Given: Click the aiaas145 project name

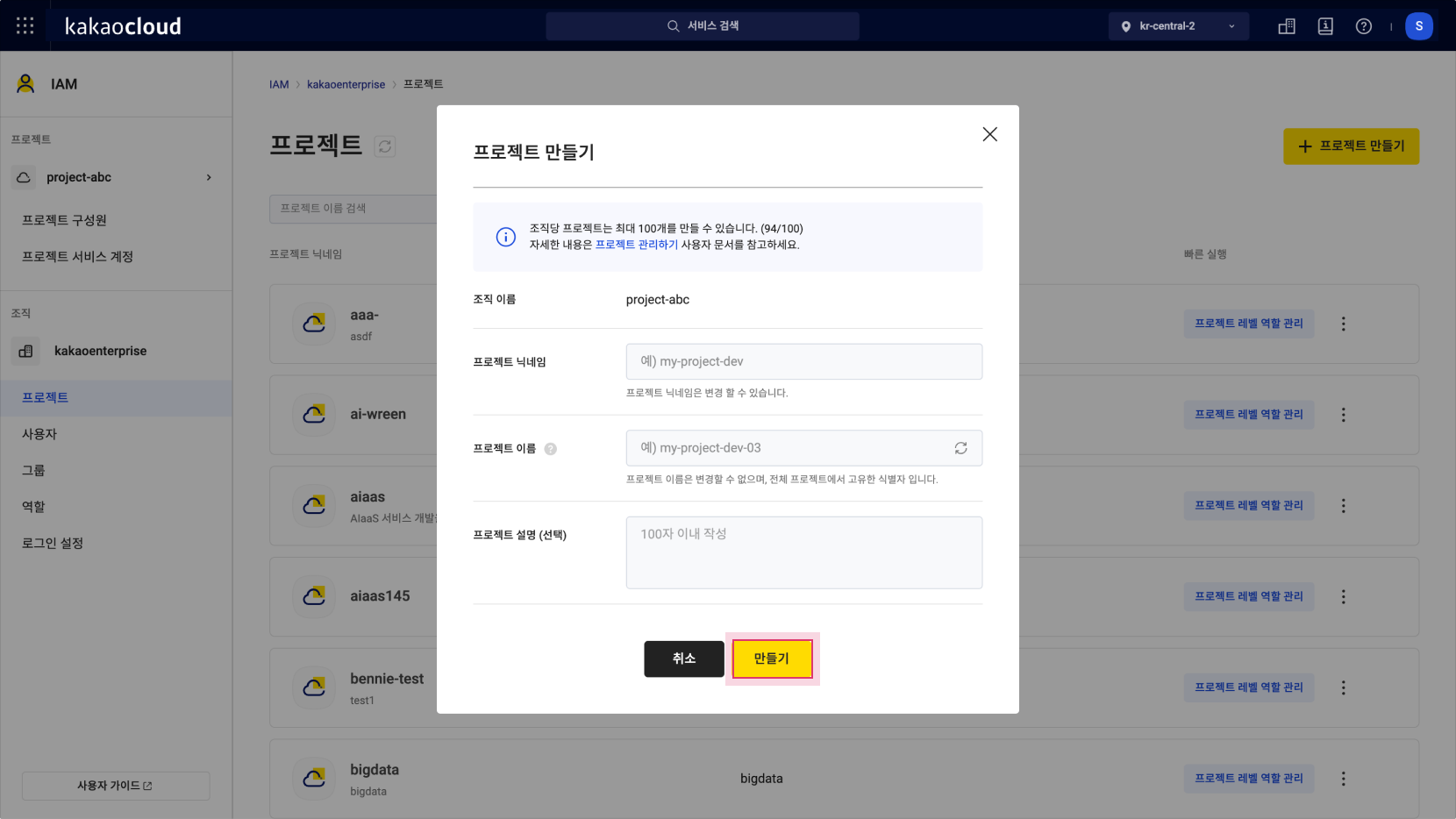Looking at the screenshot, I should coord(380,596).
